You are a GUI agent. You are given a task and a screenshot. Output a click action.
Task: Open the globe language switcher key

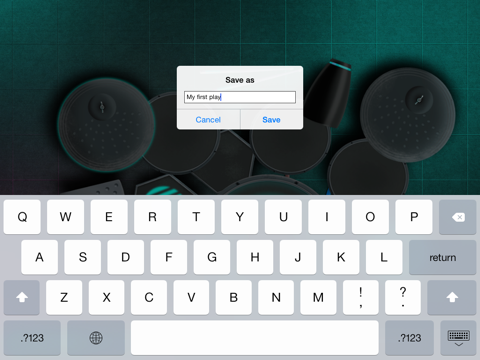pyautogui.click(x=96, y=338)
